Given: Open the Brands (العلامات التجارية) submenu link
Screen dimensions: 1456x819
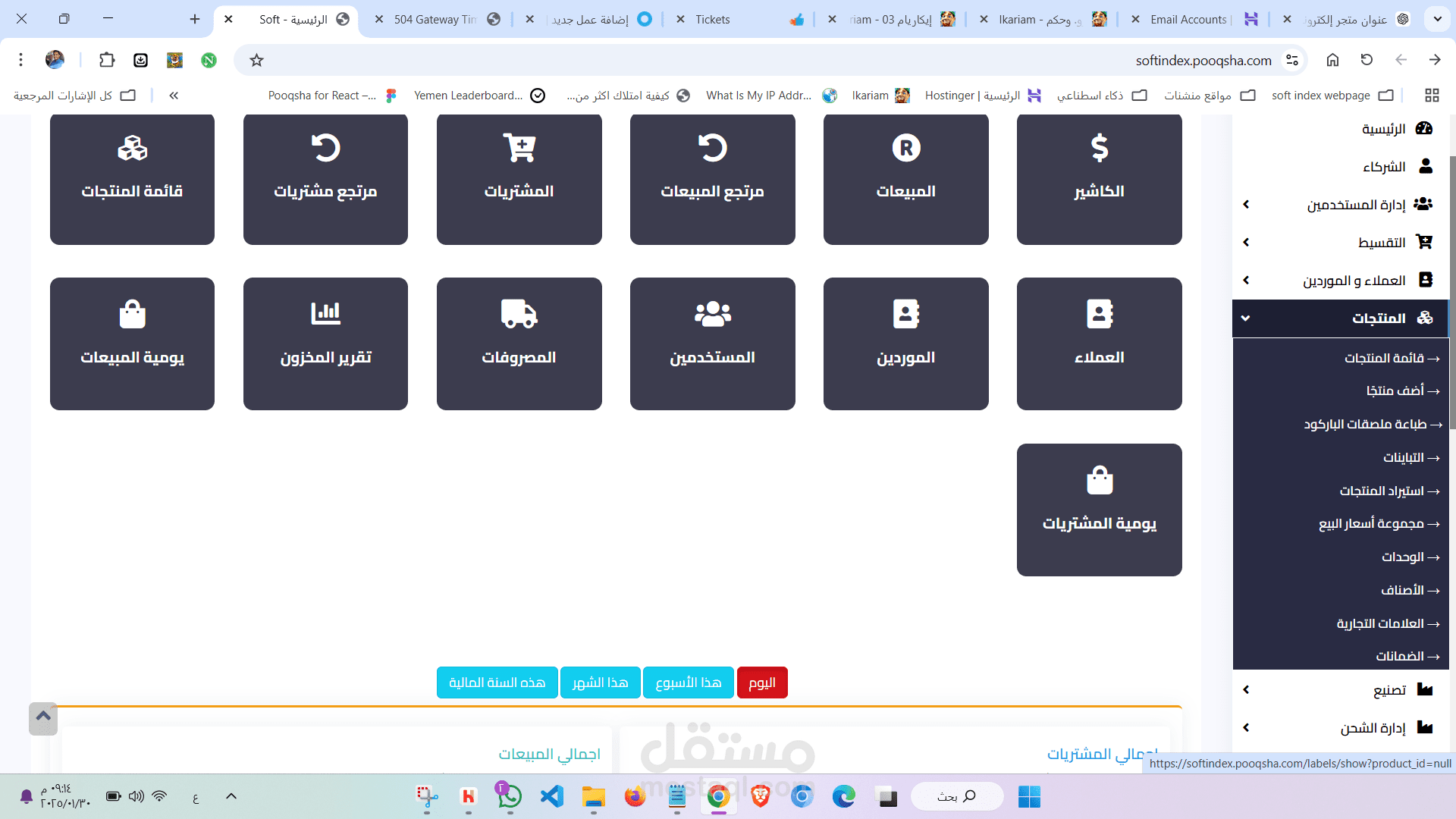Looking at the screenshot, I should [x=1380, y=623].
